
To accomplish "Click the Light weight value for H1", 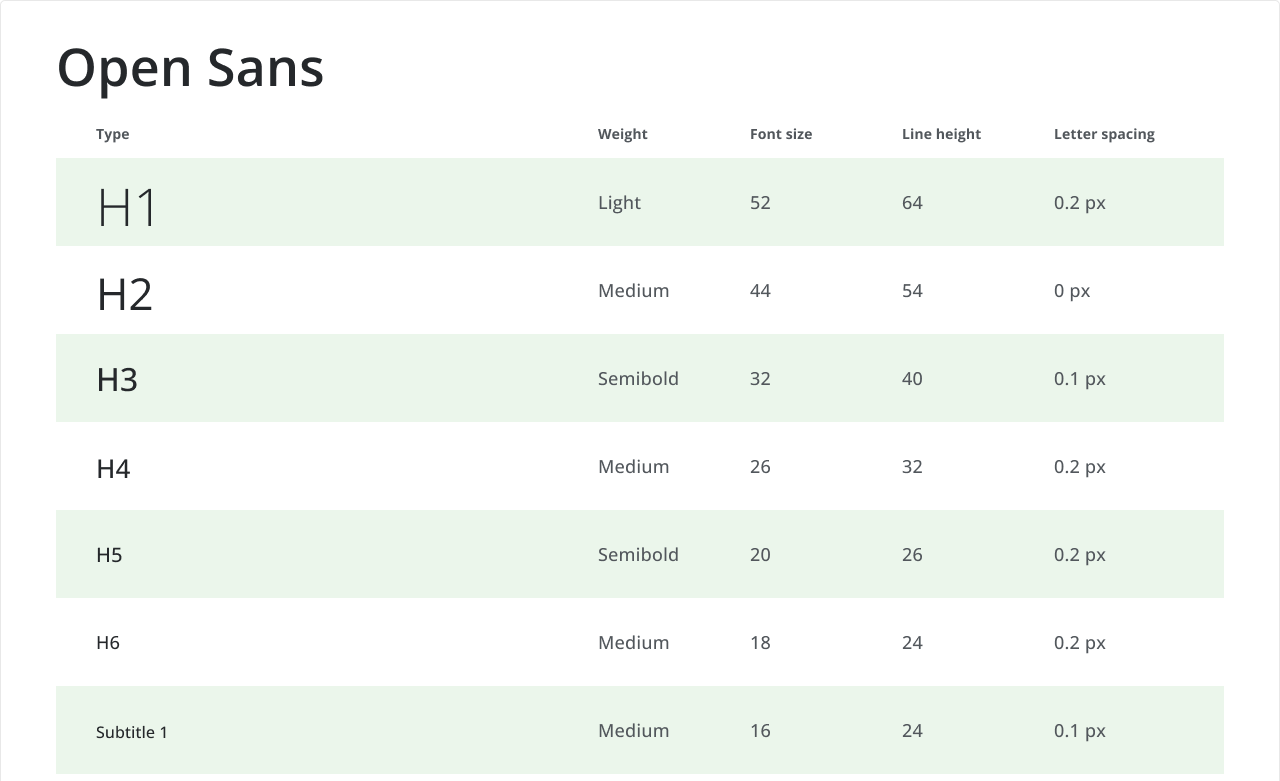I will 619,203.
